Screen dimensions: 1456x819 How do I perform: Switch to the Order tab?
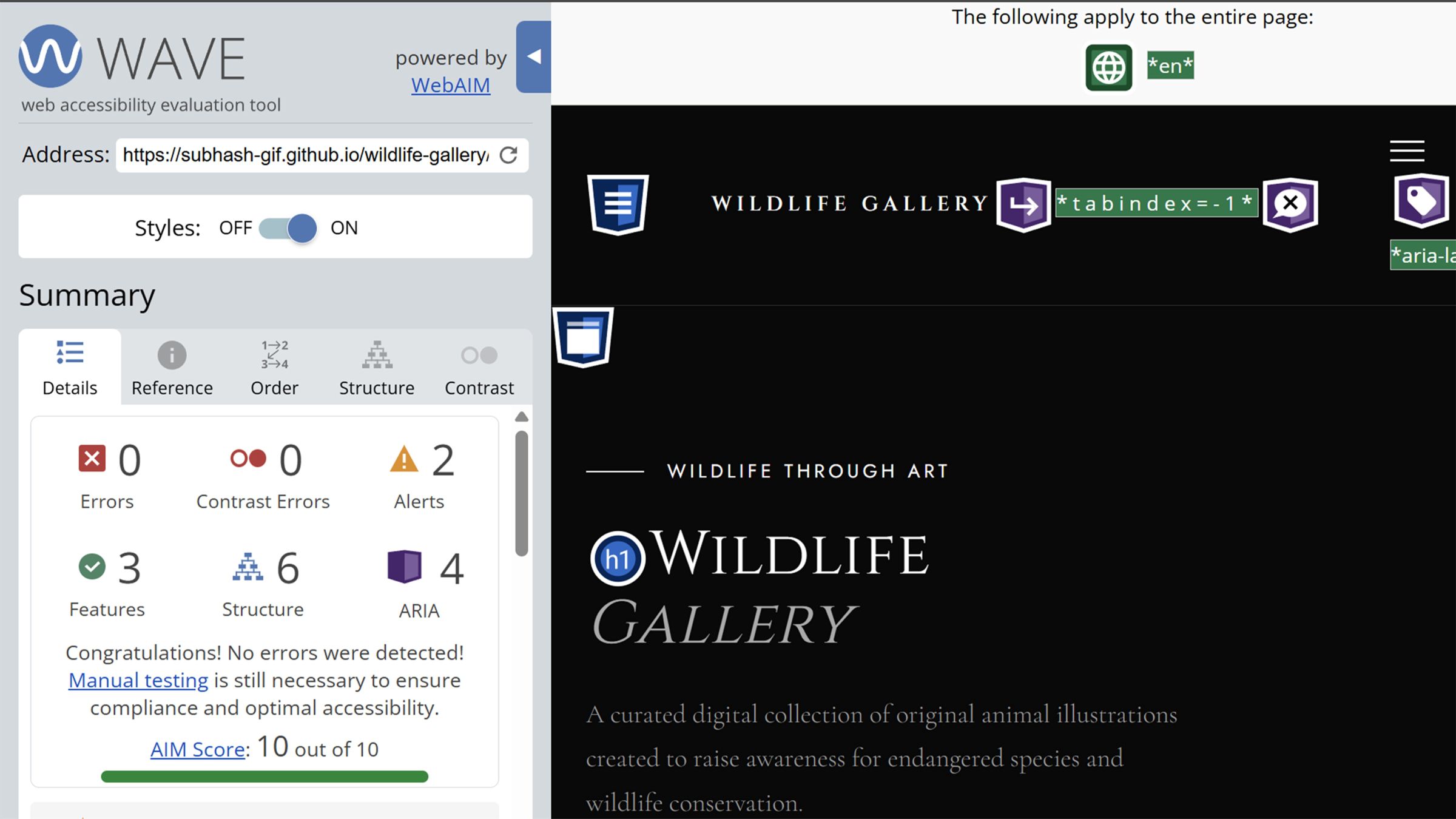pyautogui.click(x=274, y=368)
